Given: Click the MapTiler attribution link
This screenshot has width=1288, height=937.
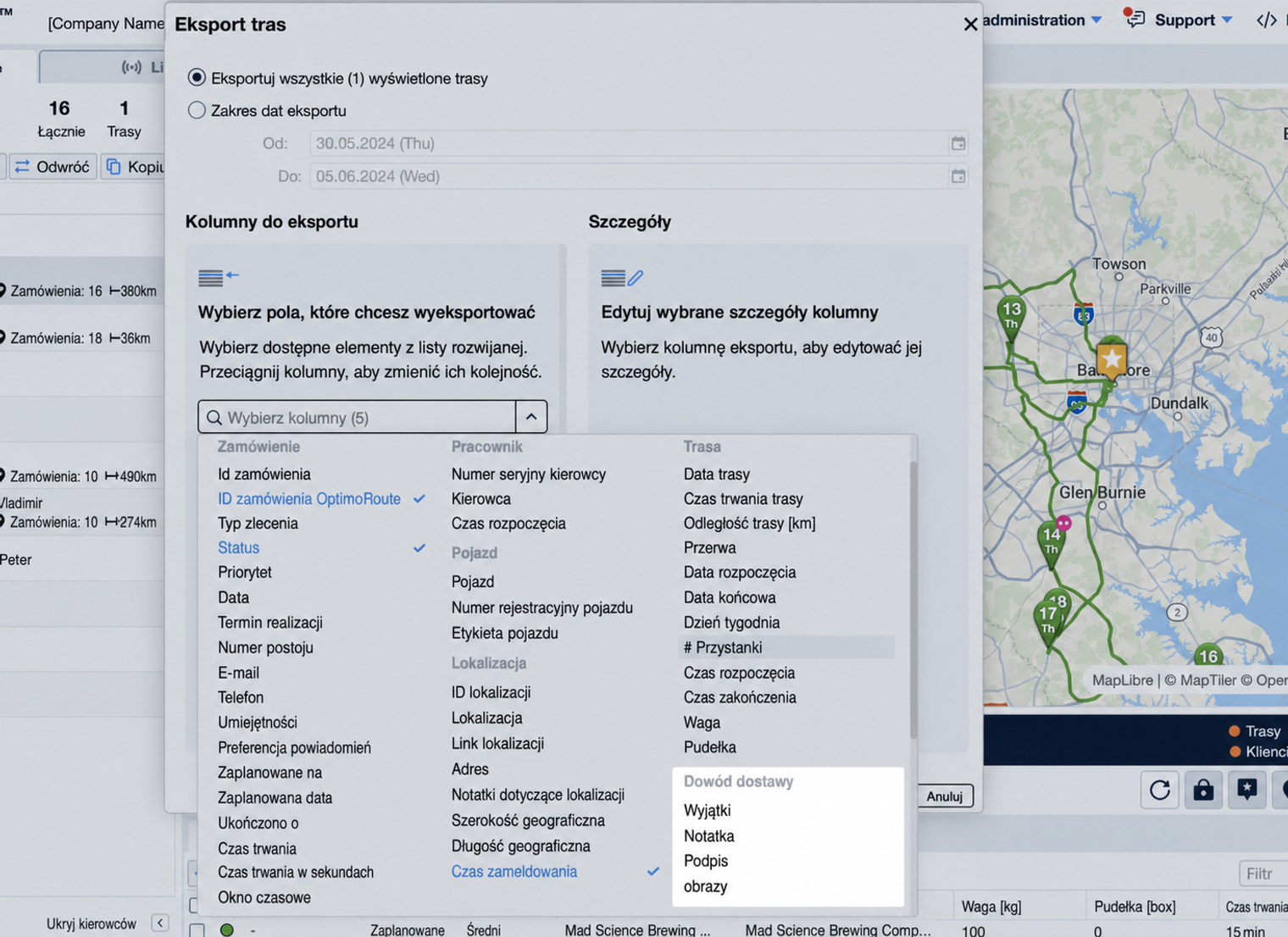Looking at the screenshot, I should tap(1200, 679).
